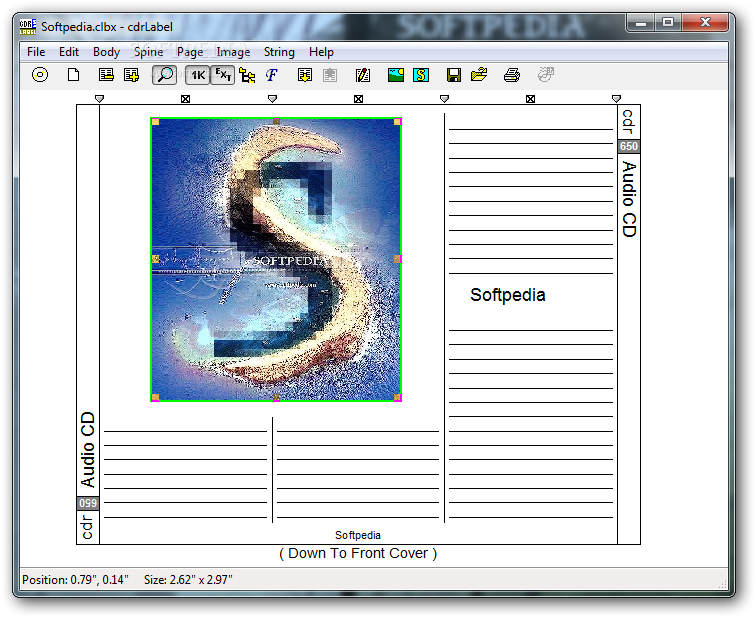Screen dimensions: 756x618
Task: Click the page list toolbar icon
Action: click(x=106, y=75)
